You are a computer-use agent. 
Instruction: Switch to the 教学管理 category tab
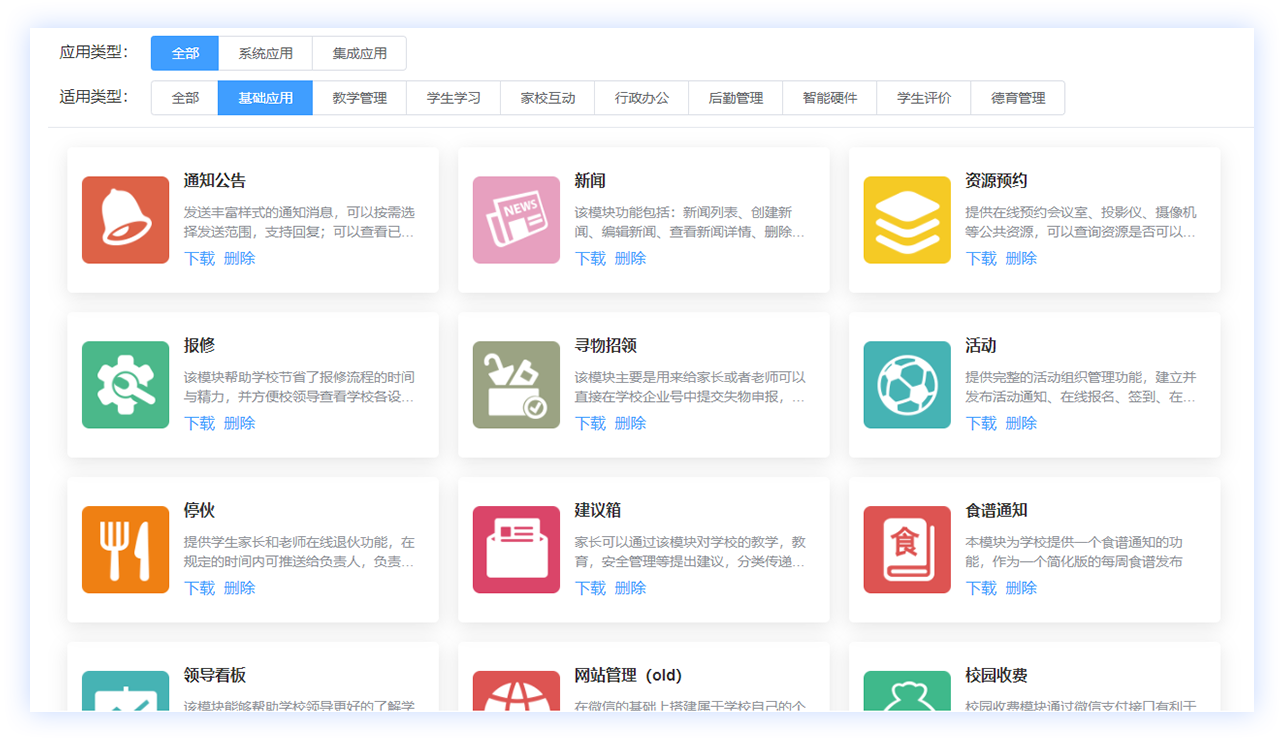pyautogui.click(x=359, y=98)
